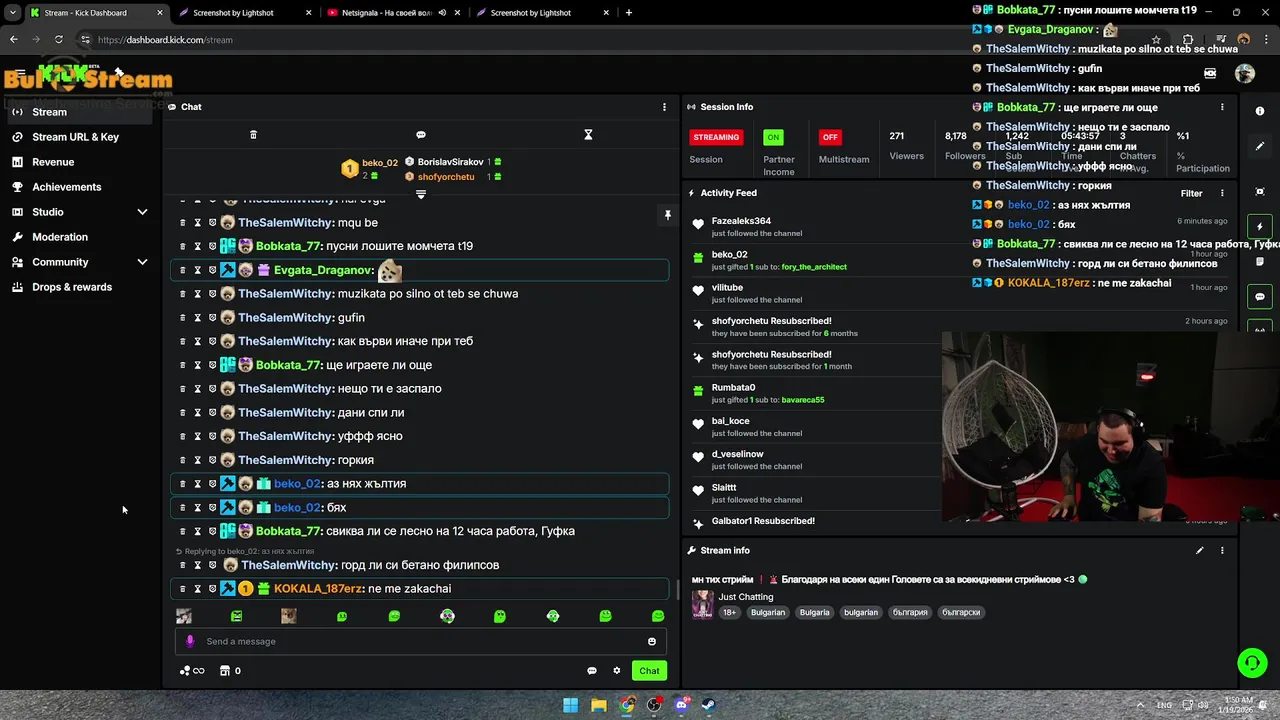Click the username Evgata_Draganov in chat
Screen dimensions: 1280x720
(323, 270)
